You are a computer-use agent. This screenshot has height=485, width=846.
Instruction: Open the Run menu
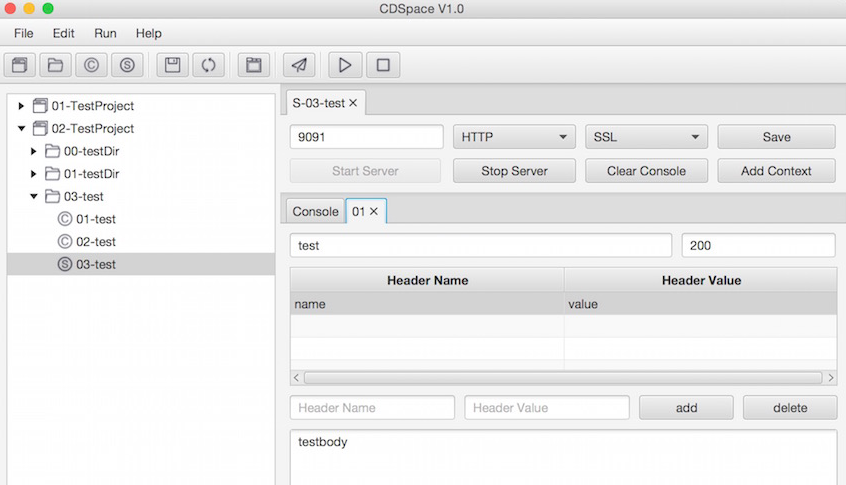[x=105, y=33]
